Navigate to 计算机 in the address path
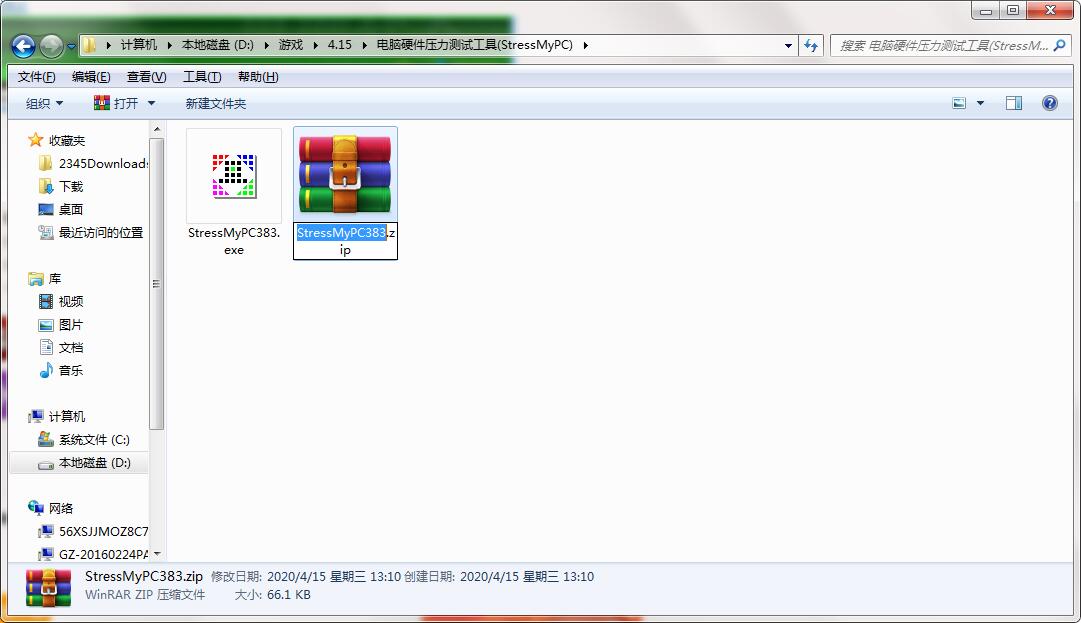The height and width of the screenshot is (623, 1081). pyautogui.click(x=139, y=45)
